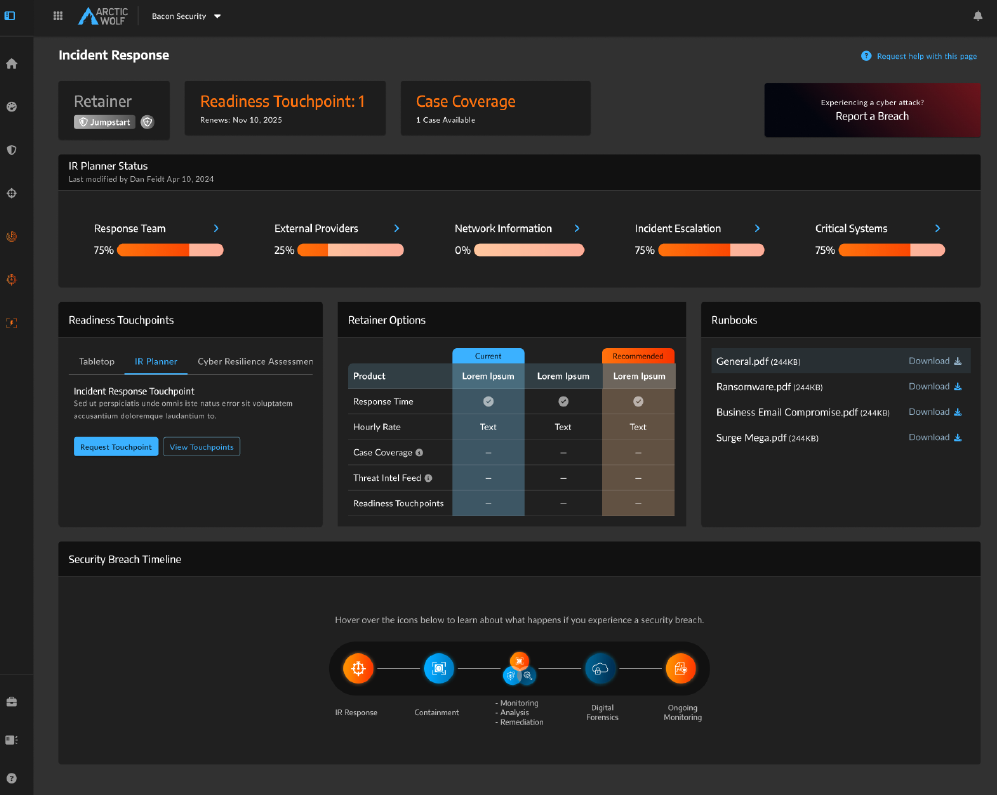Click the Containment timeline icon
Screen dimensions: 997x795
[437, 668]
